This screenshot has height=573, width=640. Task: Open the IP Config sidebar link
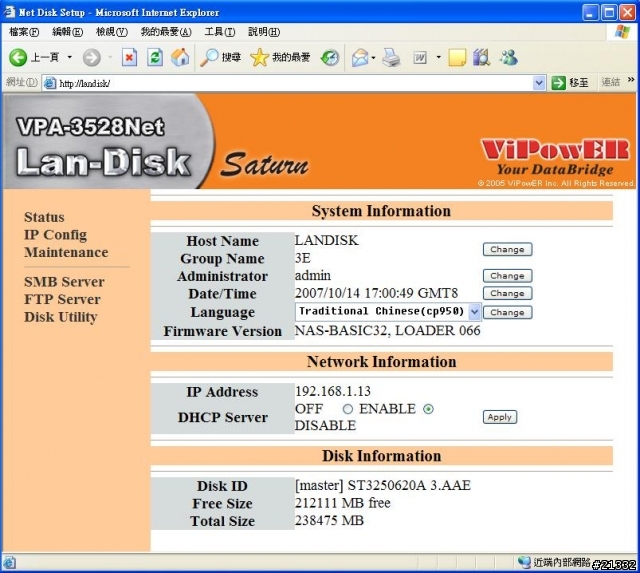coord(56,235)
